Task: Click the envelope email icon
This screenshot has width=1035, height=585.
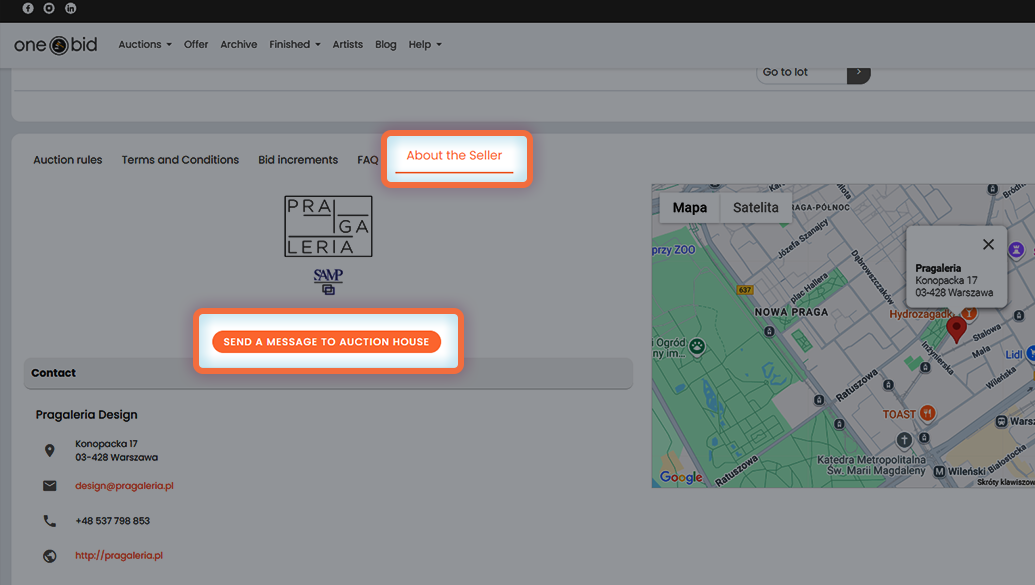Action: 50,486
